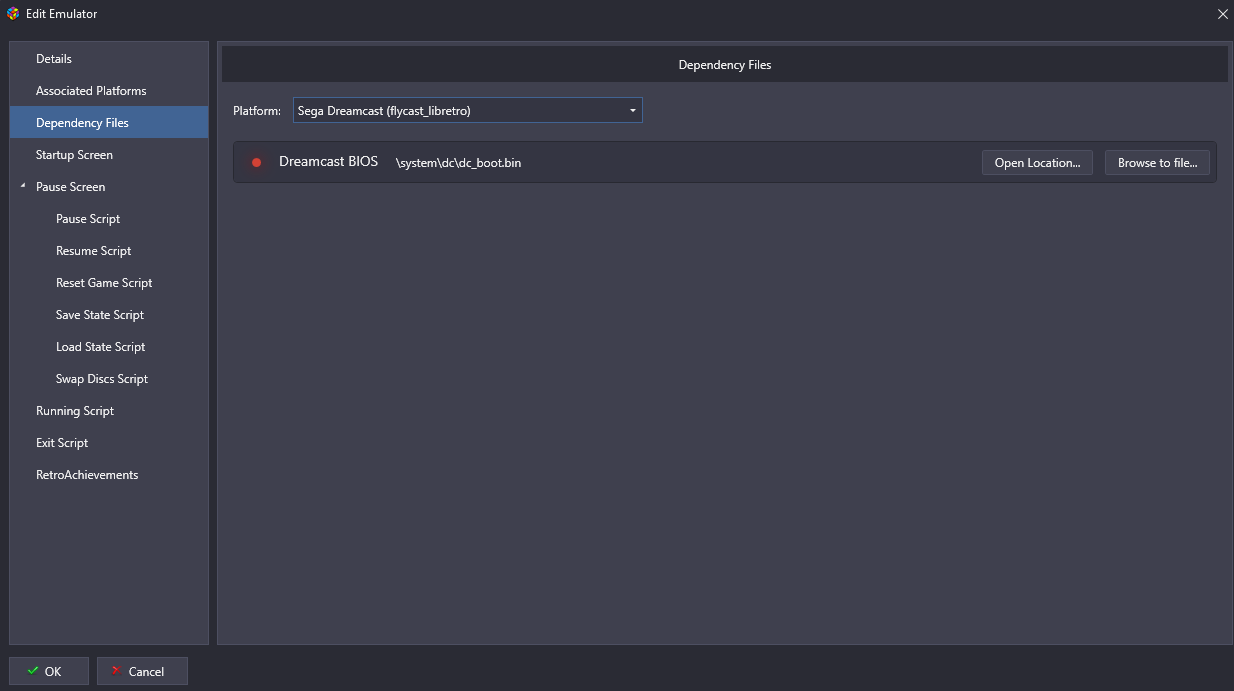Image resolution: width=1234 pixels, height=691 pixels.
Task: Open the Exit Script page
Action: 109,443
